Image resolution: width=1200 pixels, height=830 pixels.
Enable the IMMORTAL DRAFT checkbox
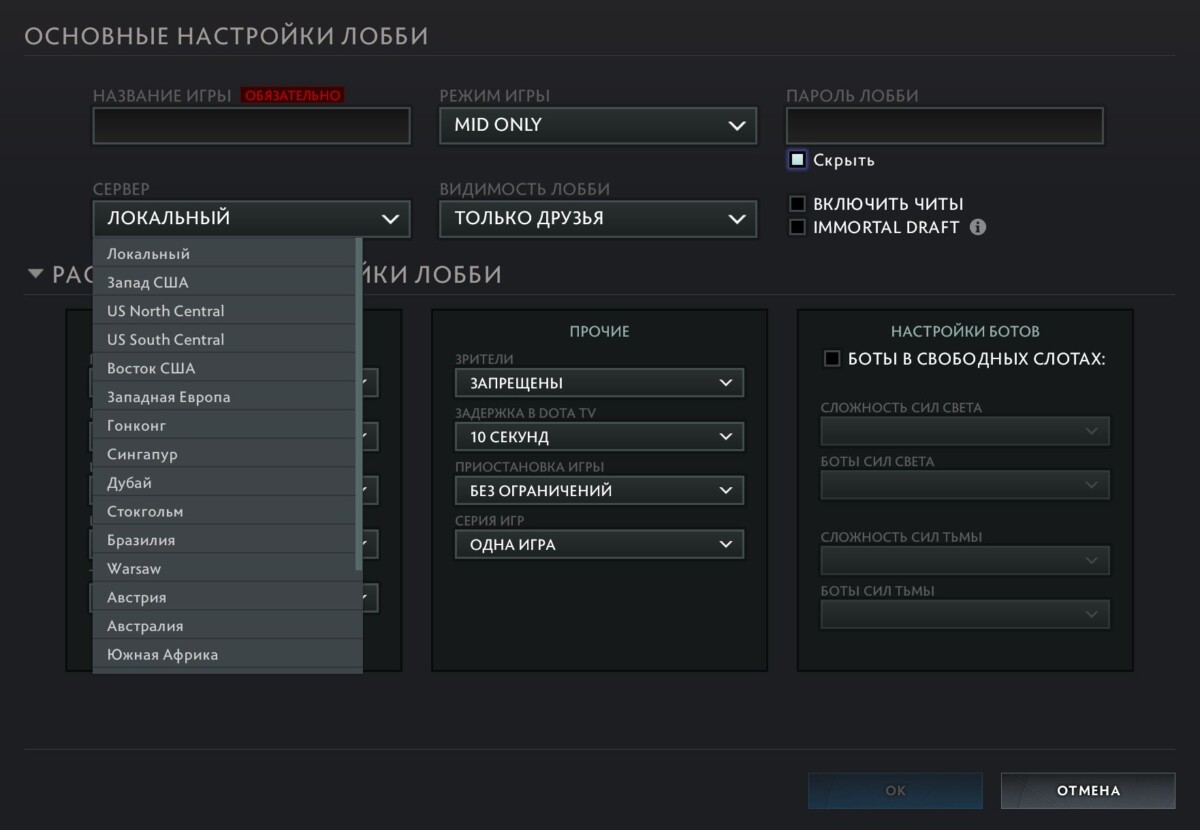tap(797, 227)
